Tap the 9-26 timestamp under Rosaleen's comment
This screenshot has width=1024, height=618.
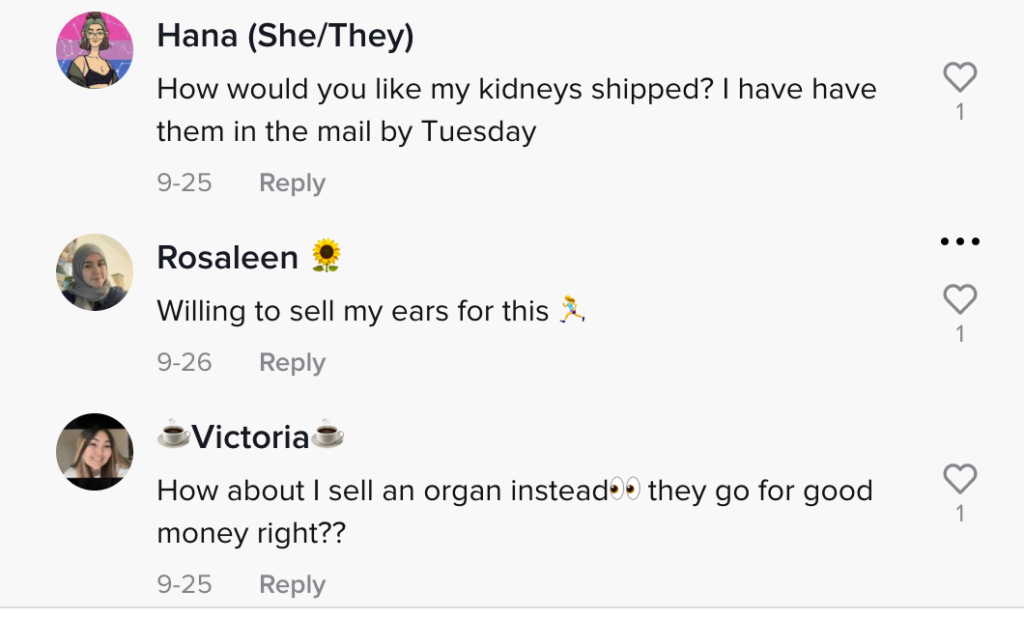click(x=184, y=362)
